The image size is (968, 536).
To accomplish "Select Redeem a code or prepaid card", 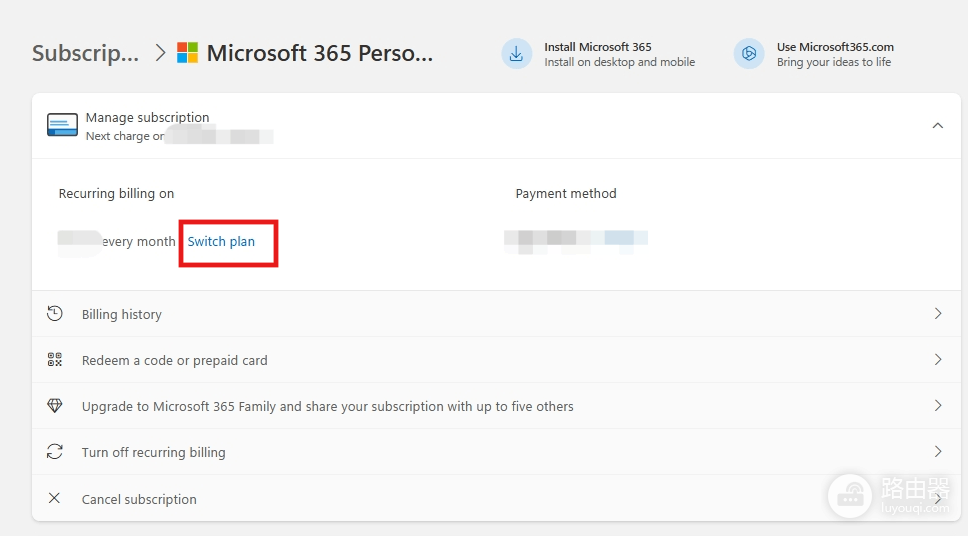I will pos(175,360).
